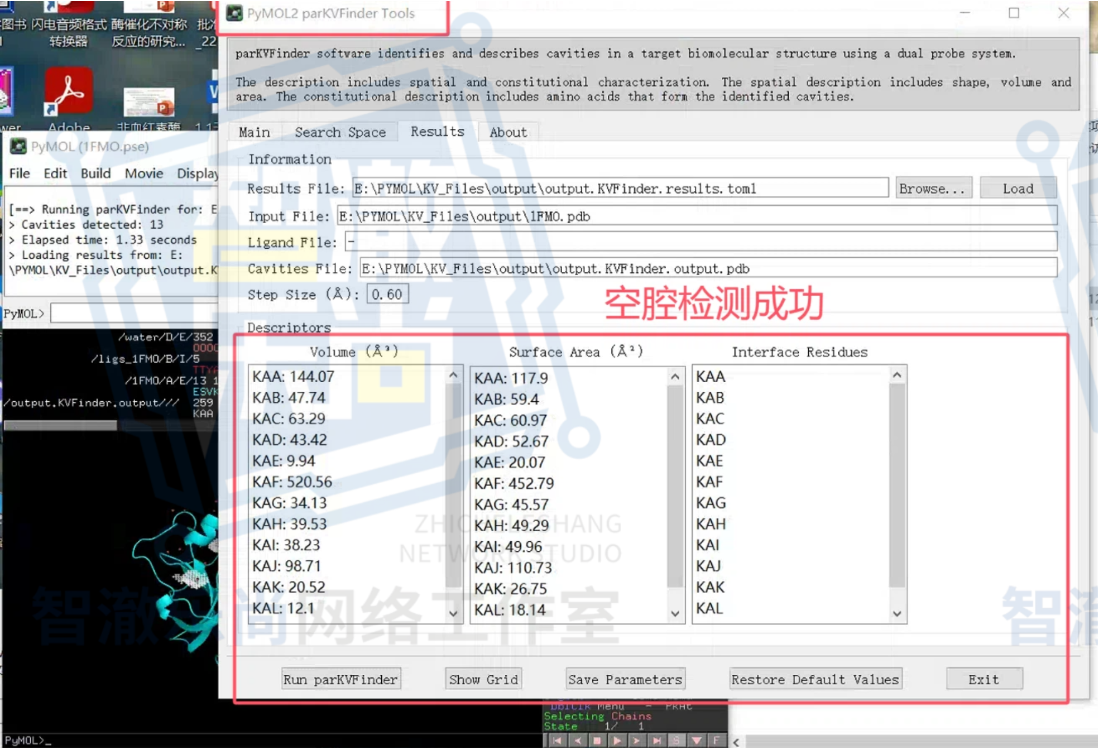Toggle the S sequence viewer button
The height and width of the screenshot is (748, 1098).
tap(676, 740)
